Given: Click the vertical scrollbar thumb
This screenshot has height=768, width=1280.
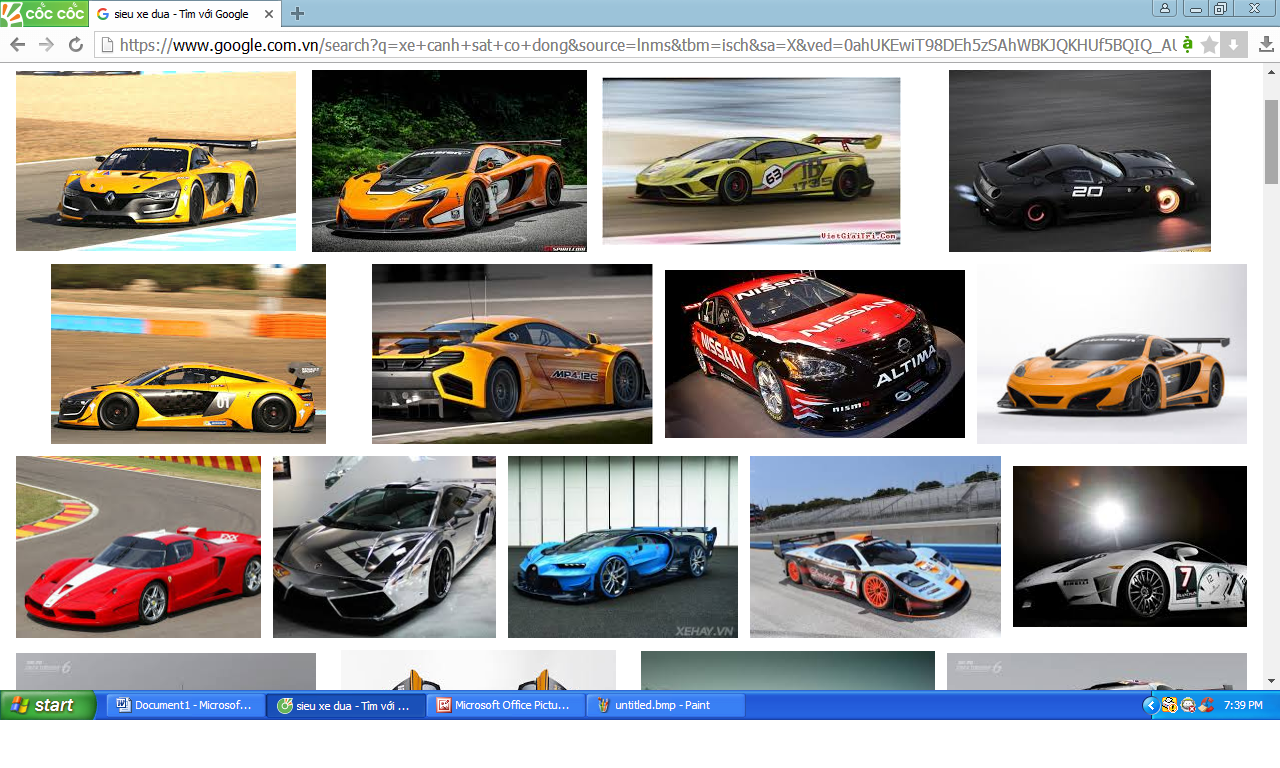Looking at the screenshot, I should tap(1271, 140).
